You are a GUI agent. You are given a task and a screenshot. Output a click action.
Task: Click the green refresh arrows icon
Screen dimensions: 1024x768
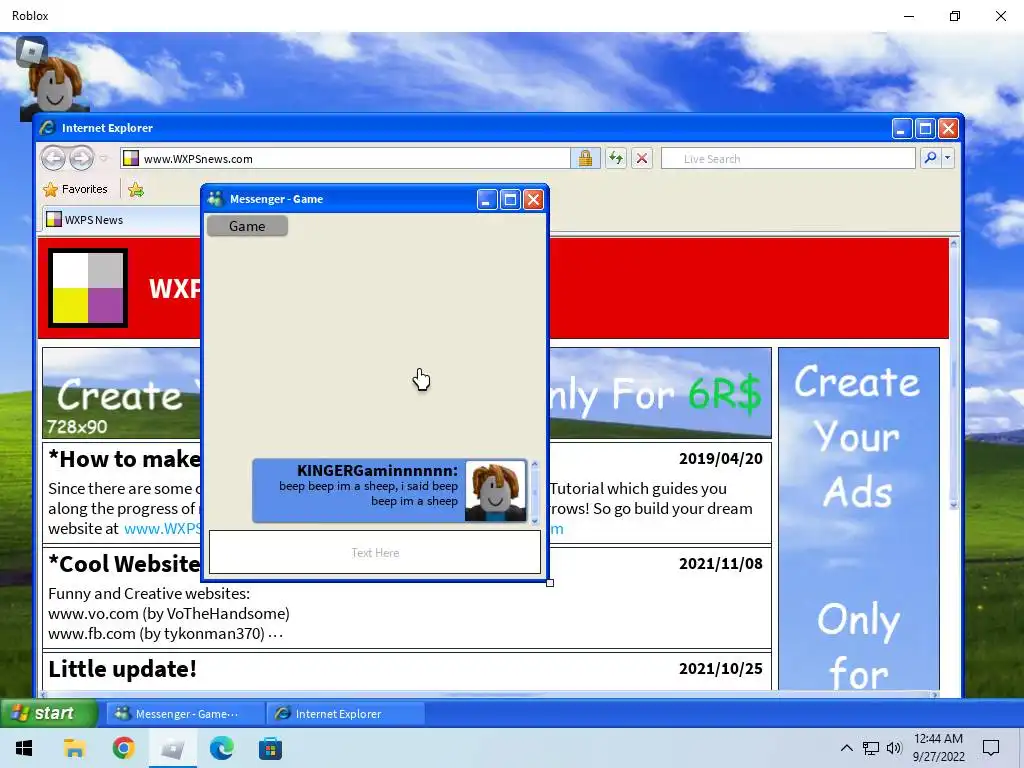[616, 158]
